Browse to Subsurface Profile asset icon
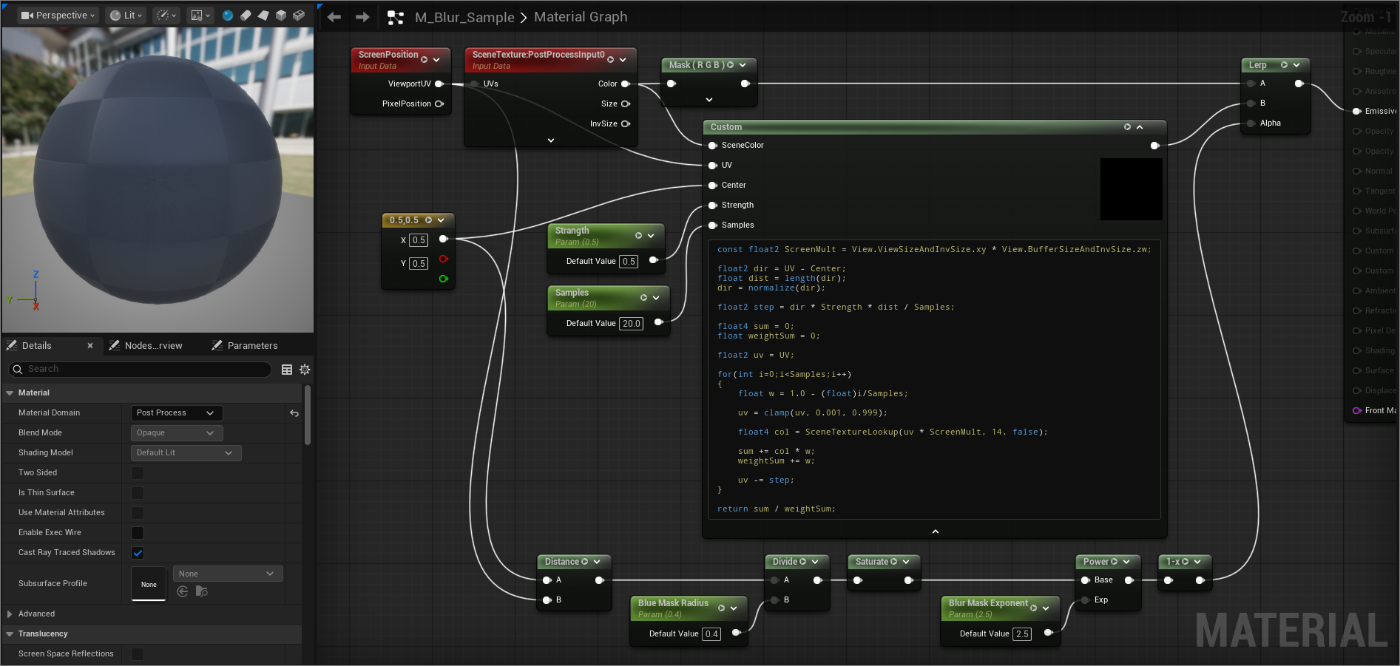 click(x=201, y=591)
